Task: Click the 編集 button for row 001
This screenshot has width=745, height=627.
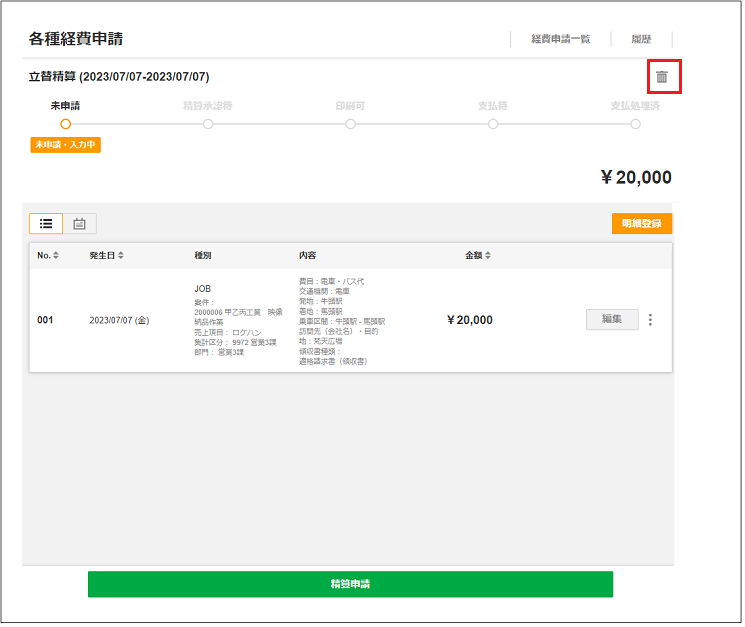Action: (612, 319)
